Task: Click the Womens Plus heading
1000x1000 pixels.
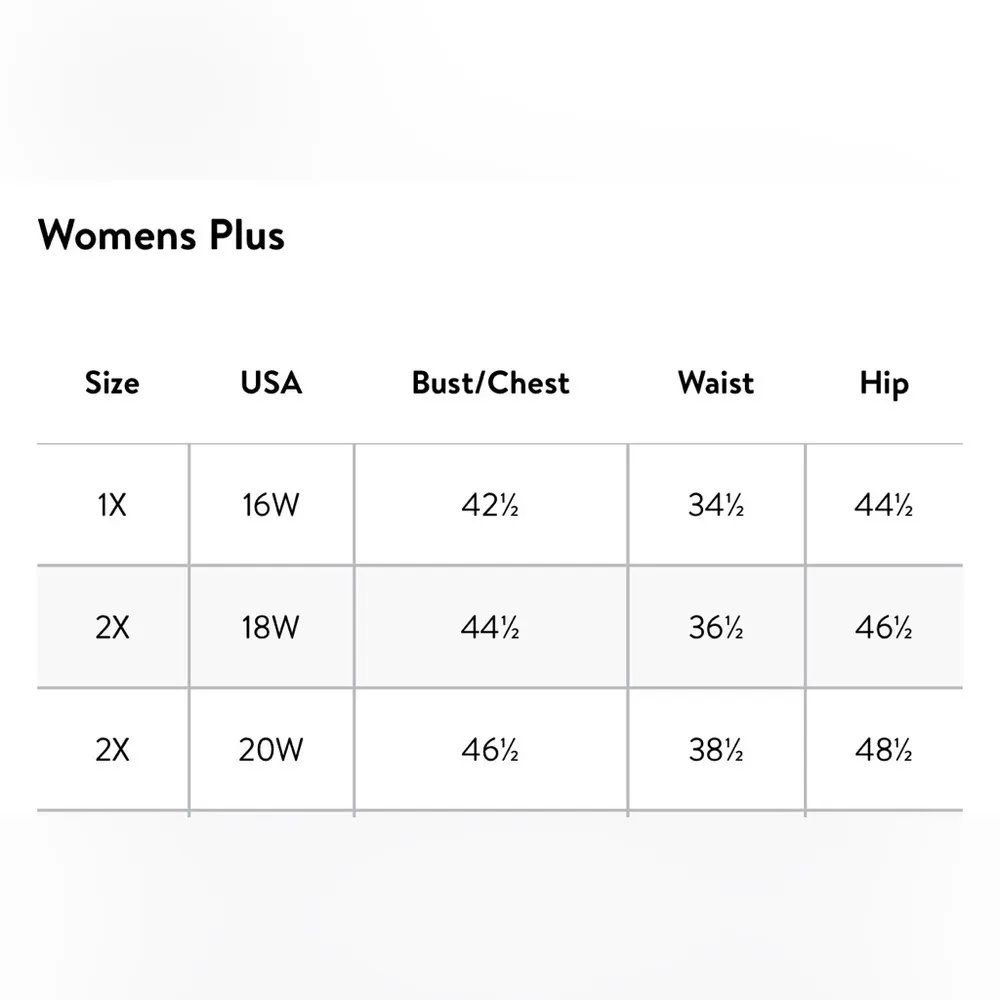Action: pos(161,236)
